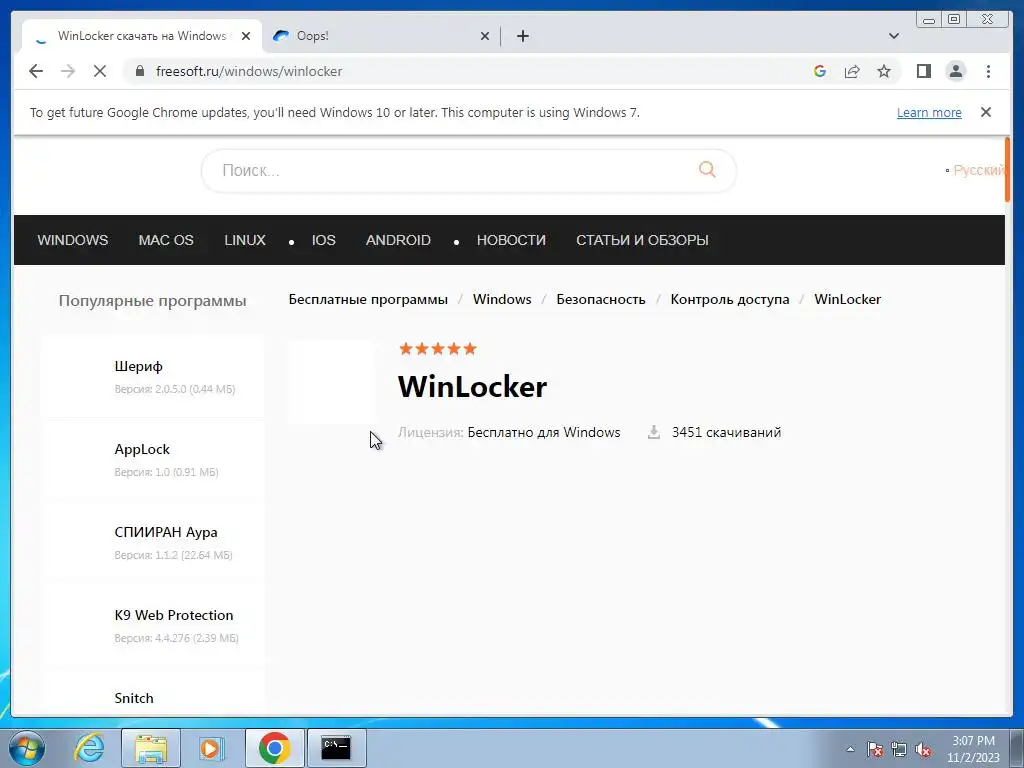1024x768 pixels.
Task: Open Windows Media Player from taskbar
Action: tap(211, 748)
